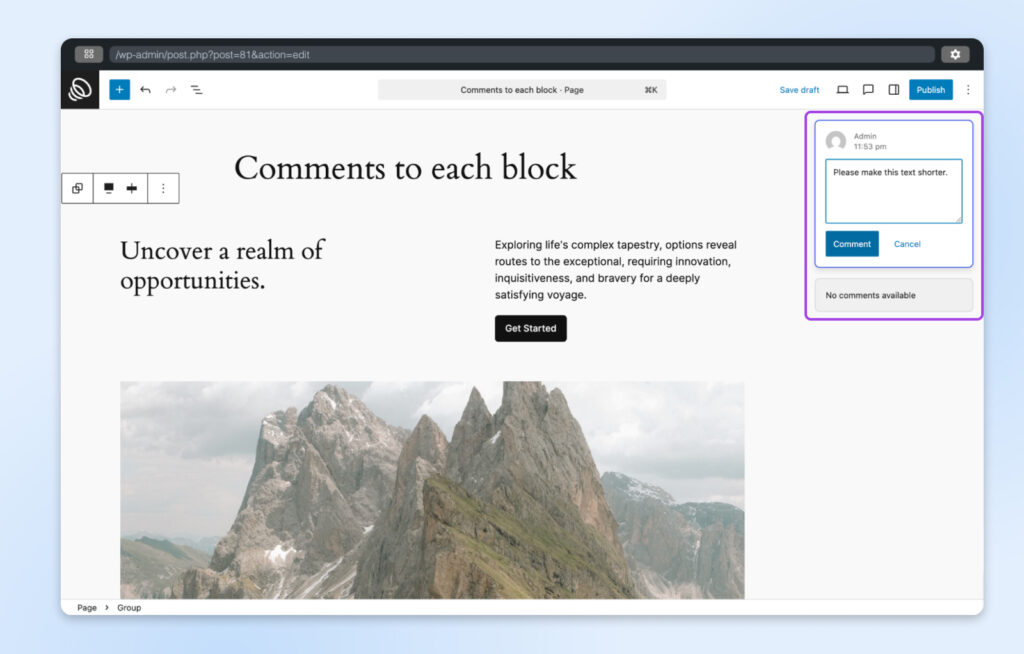Click the browser settings gear icon
The image size is (1024, 654).
(955, 54)
